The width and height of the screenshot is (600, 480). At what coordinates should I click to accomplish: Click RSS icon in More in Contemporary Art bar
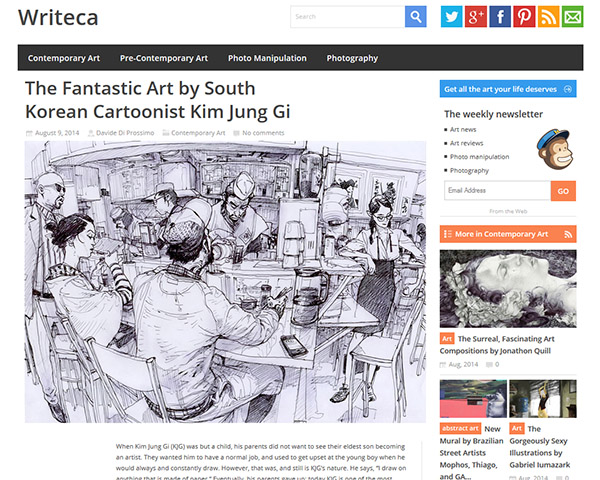[568, 234]
